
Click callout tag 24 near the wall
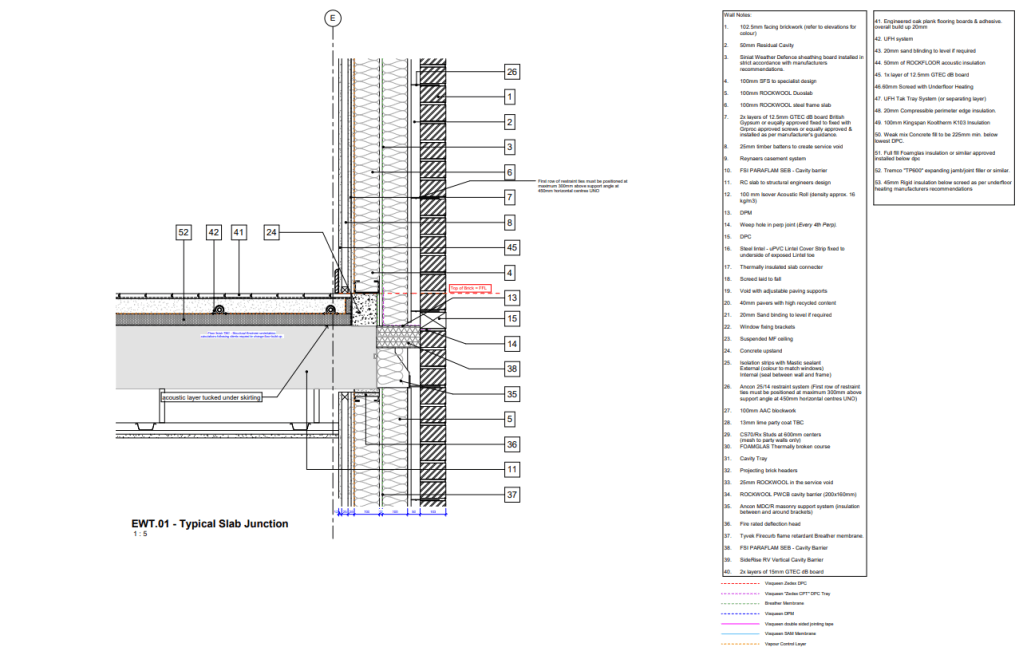coord(272,232)
